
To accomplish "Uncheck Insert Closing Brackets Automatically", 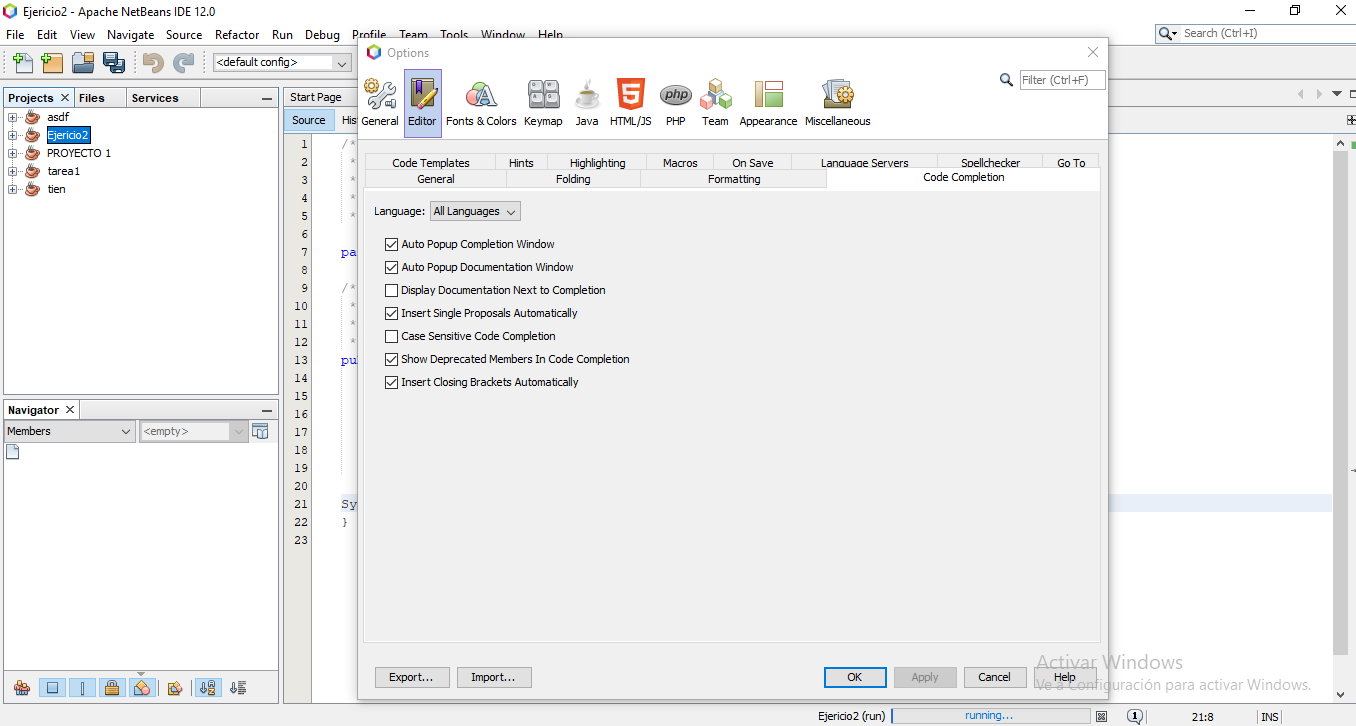I will pos(392,382).
